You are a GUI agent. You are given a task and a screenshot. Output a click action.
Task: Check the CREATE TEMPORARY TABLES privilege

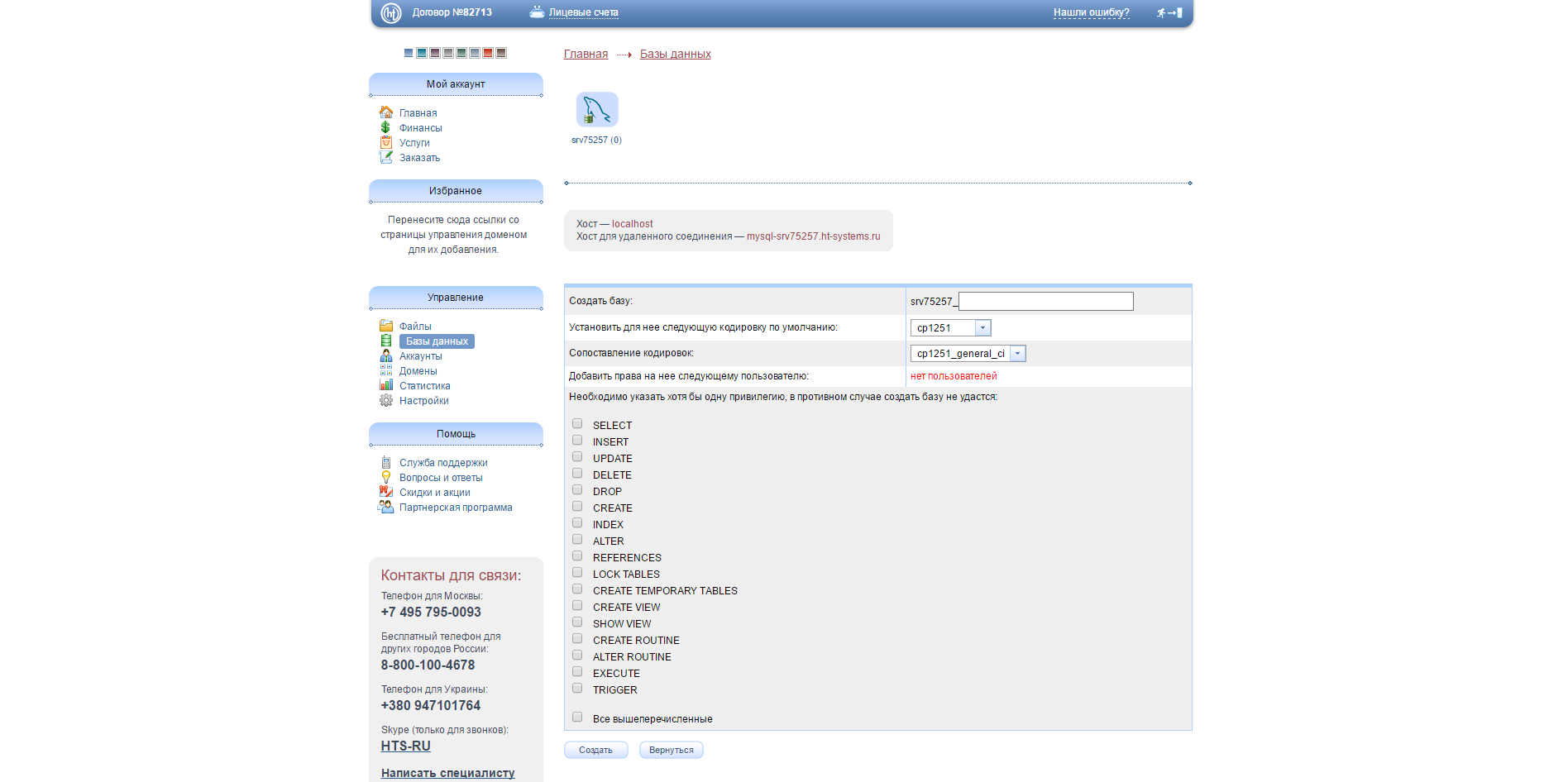pyautogui.click(x=577, y=589)
